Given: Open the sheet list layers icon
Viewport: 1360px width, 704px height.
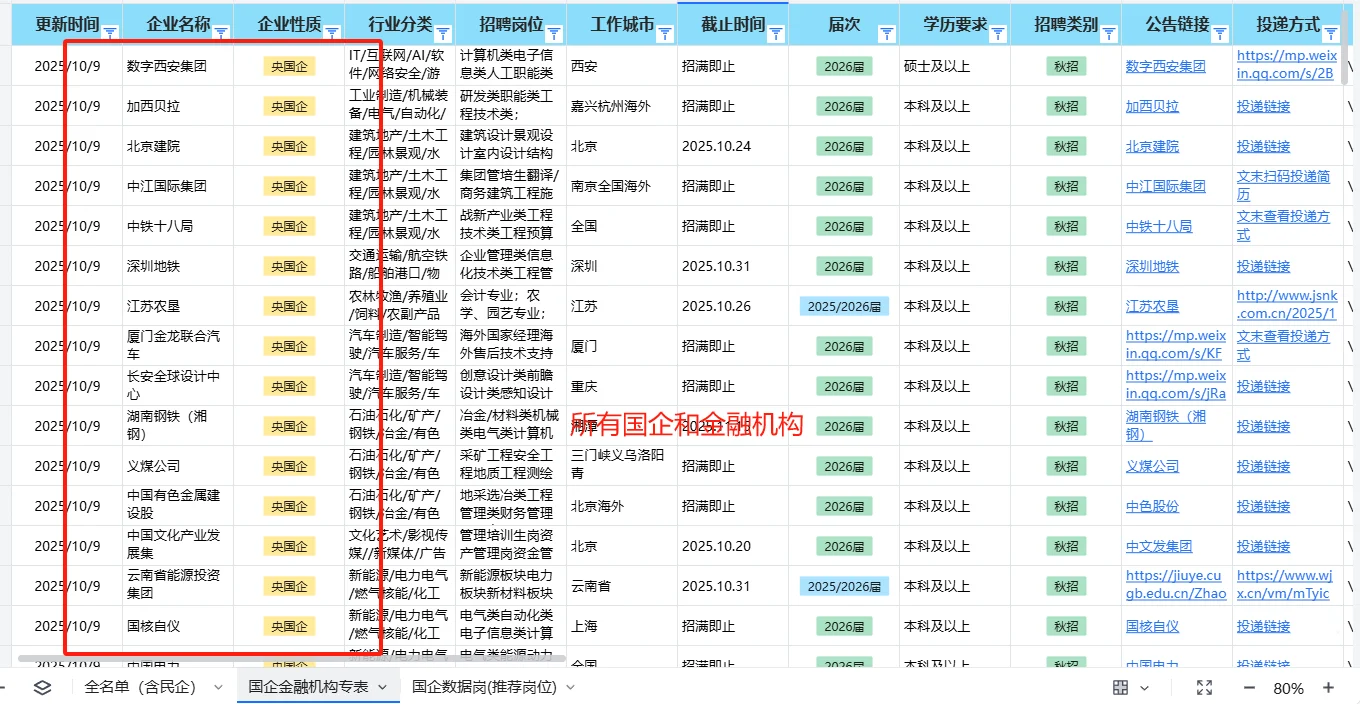Looking at the screenshot, I should click(42, 687).
